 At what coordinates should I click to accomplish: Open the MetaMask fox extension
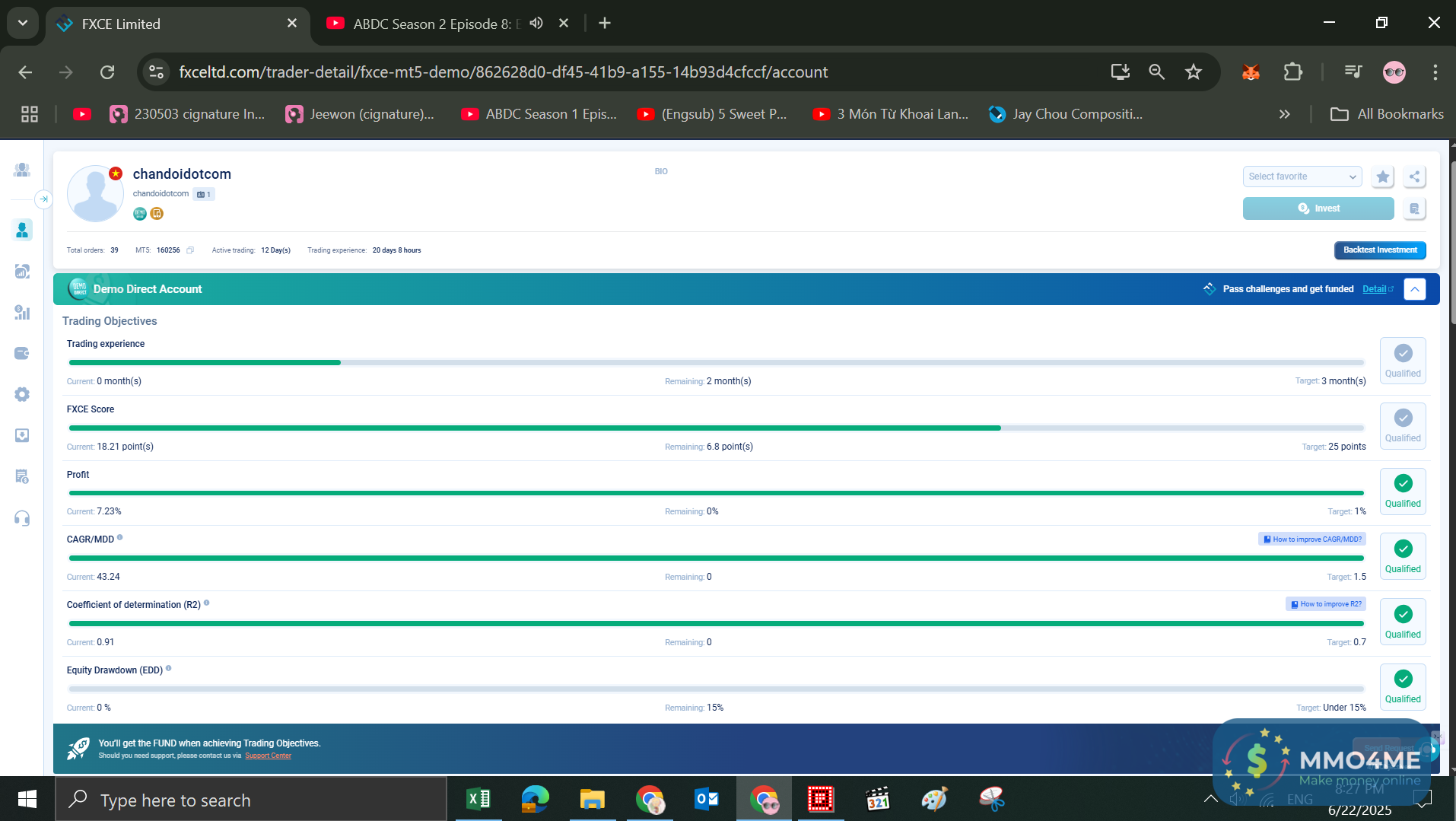click(1251, 72)
